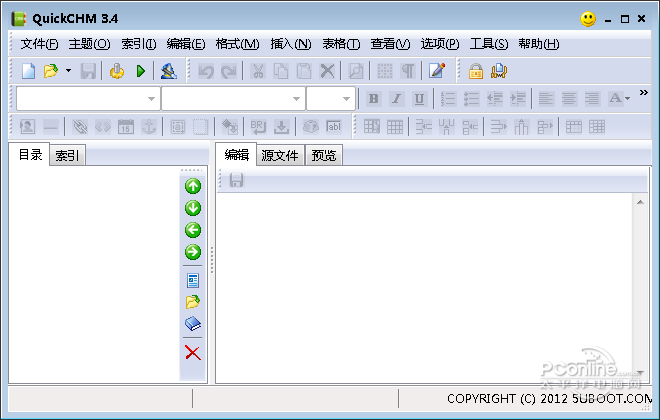660x420 pixels.
Task: Click the compile CHM icon
Action: coord(117,71)
